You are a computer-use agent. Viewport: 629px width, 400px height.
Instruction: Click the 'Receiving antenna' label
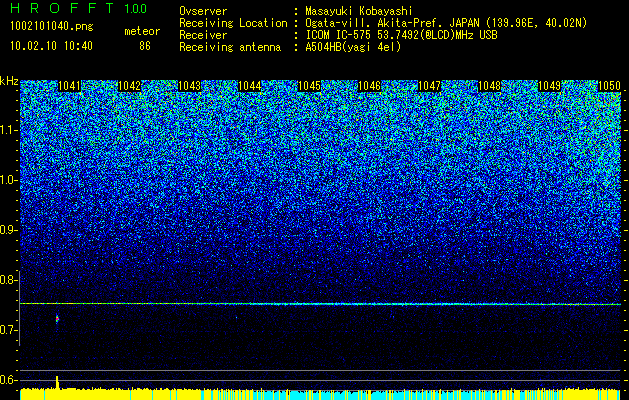(230, 47)
